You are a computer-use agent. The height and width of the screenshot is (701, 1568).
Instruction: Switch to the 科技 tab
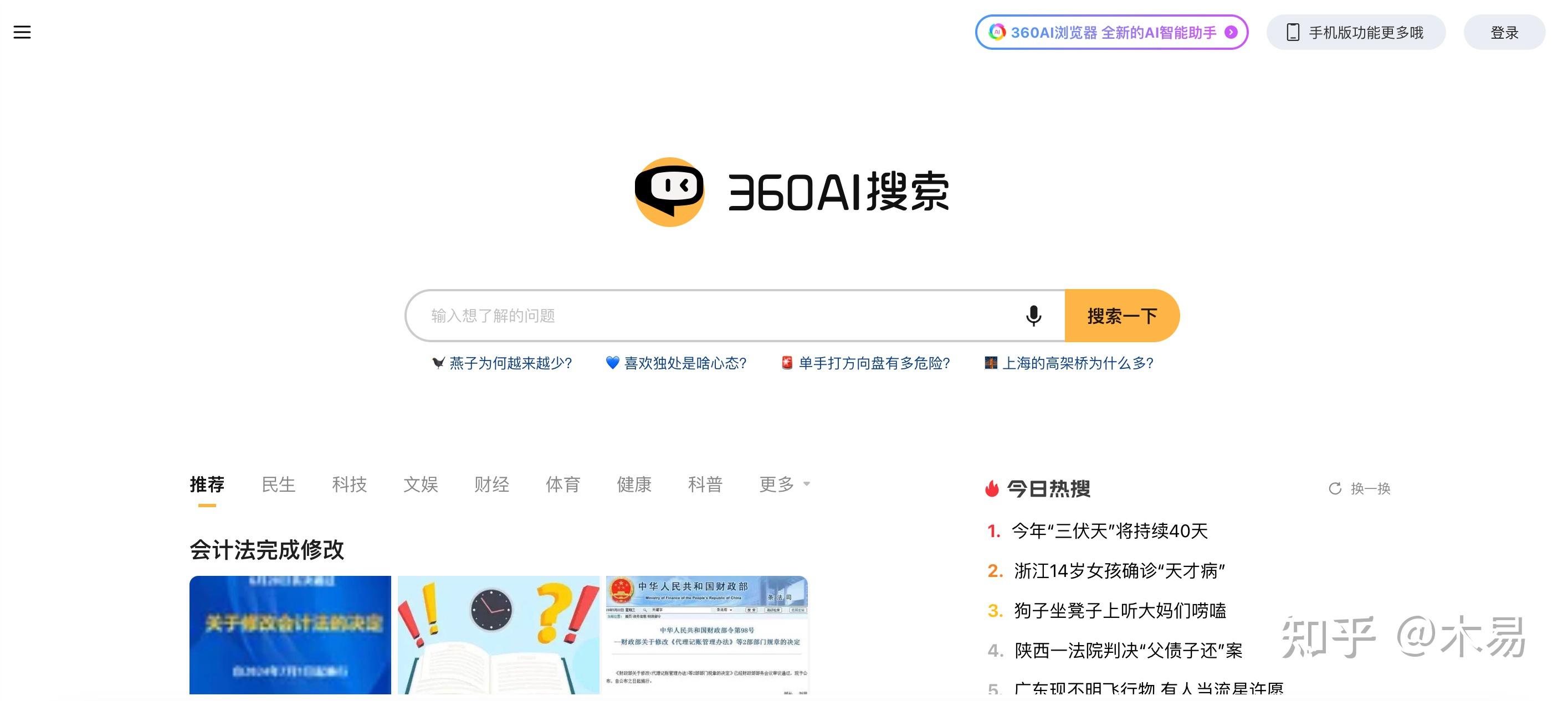point(350,484)
